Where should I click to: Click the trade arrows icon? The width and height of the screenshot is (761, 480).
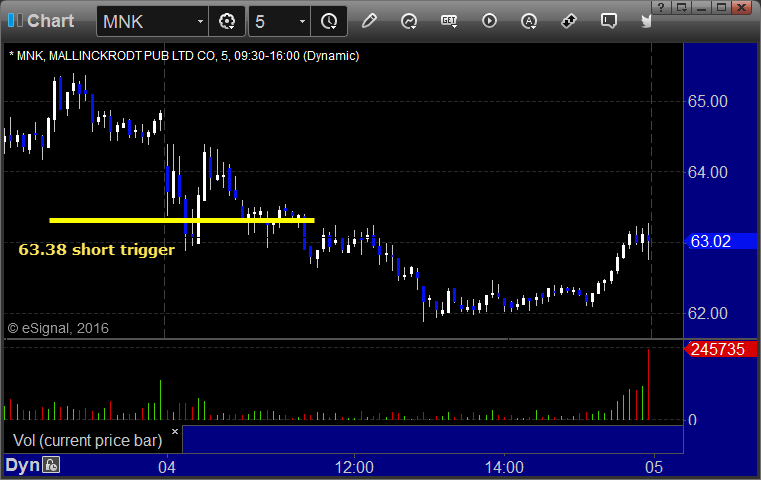569,21
